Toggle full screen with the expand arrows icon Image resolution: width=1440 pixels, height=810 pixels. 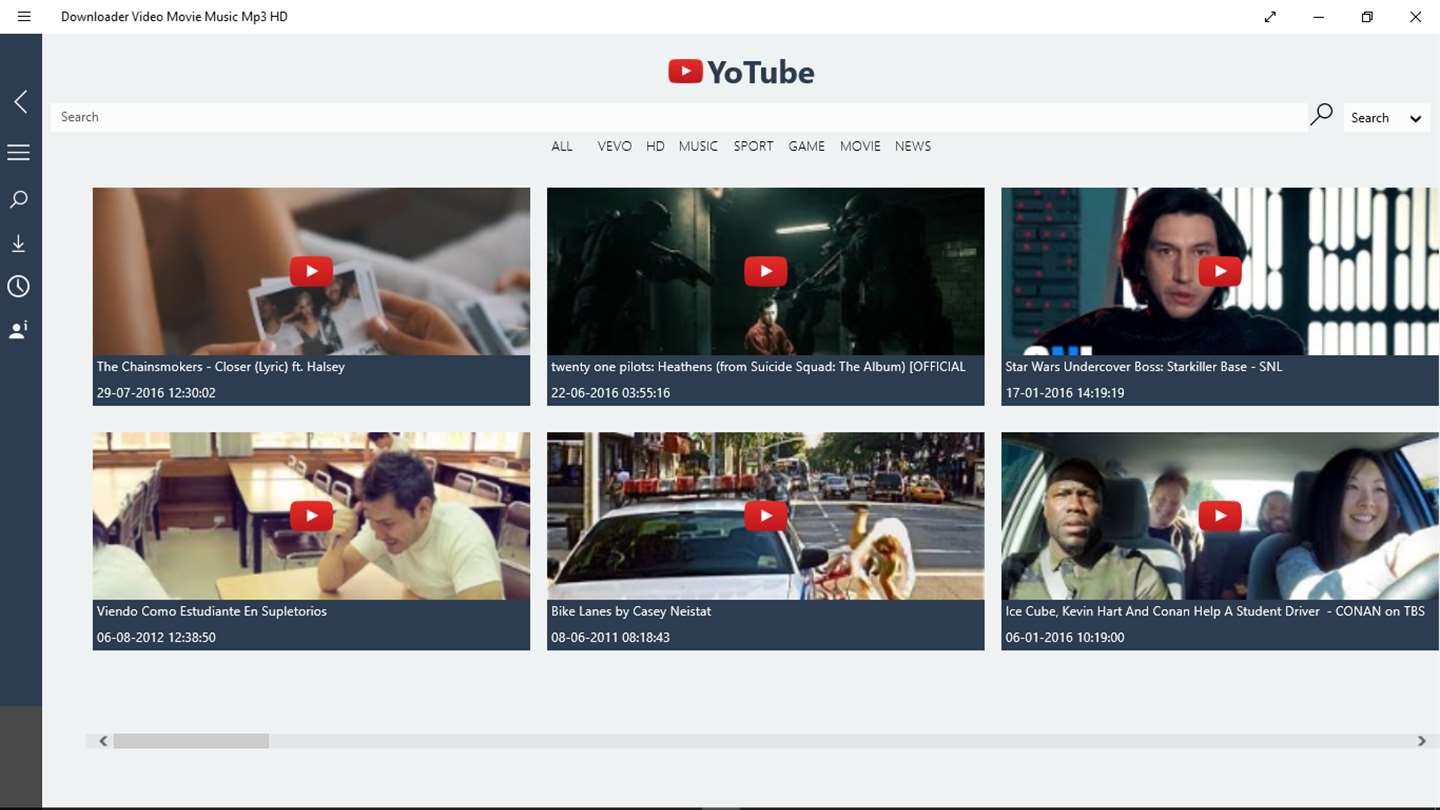[1270, 17]
